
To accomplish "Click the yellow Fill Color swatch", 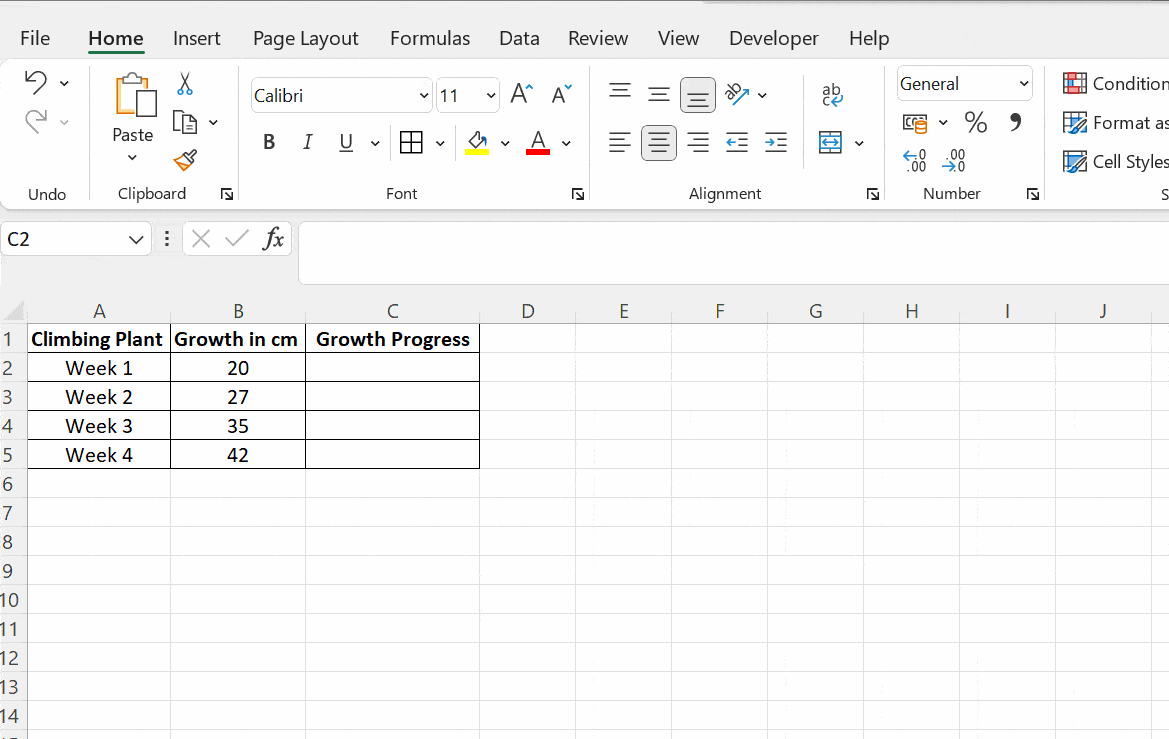I will tap(477, 150).
